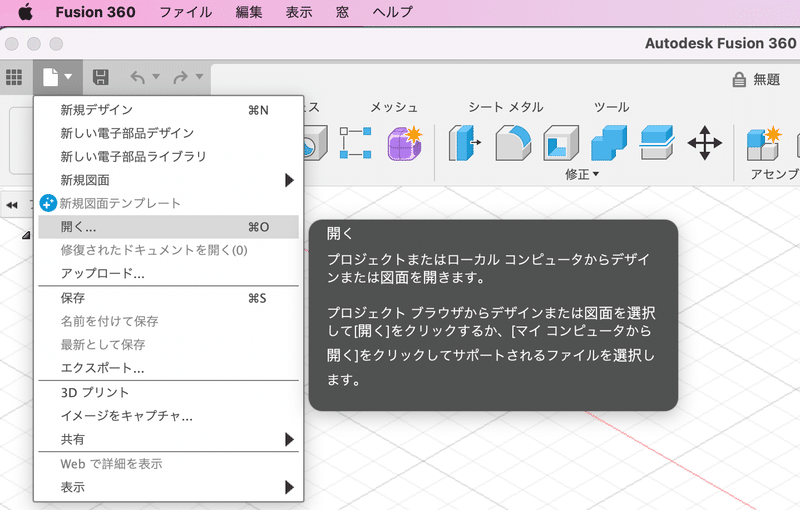Open the Fusion 360 app menu
This screenshot has height=510, width=800.
95,12
